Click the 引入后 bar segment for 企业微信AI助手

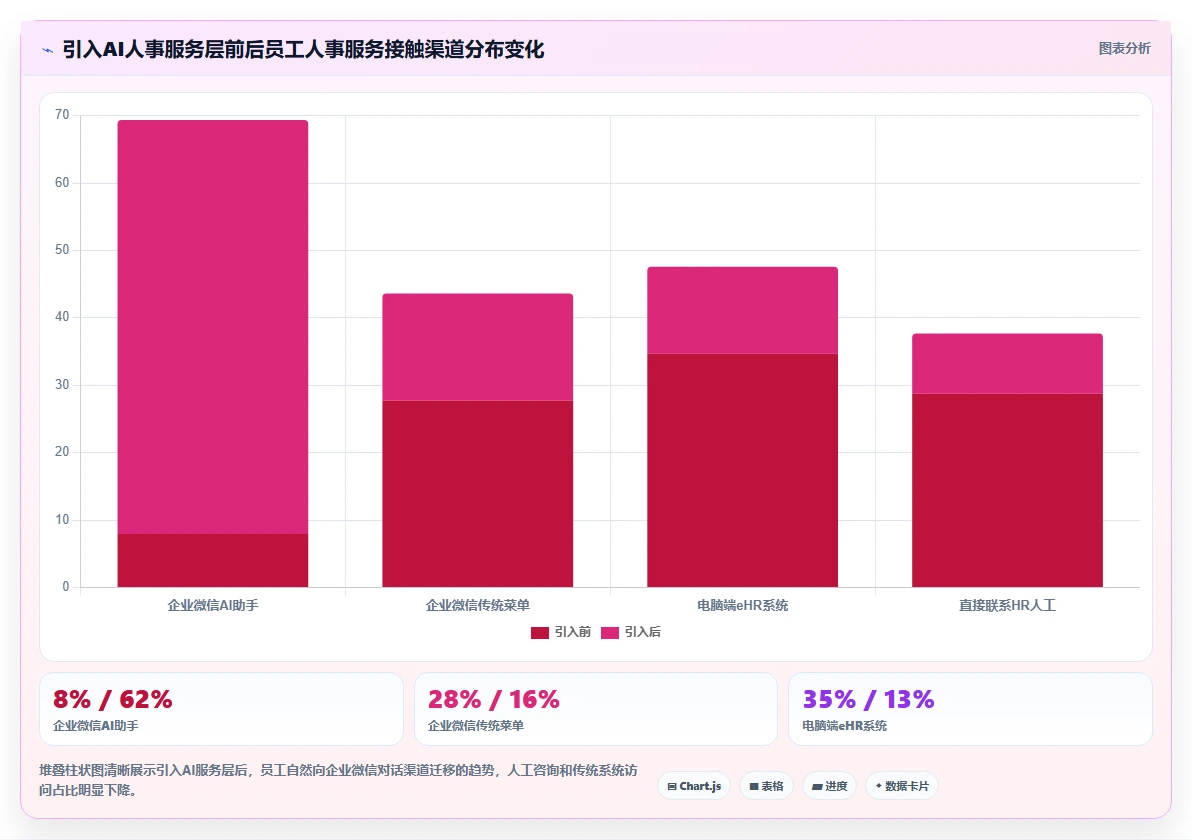point(213,327)
